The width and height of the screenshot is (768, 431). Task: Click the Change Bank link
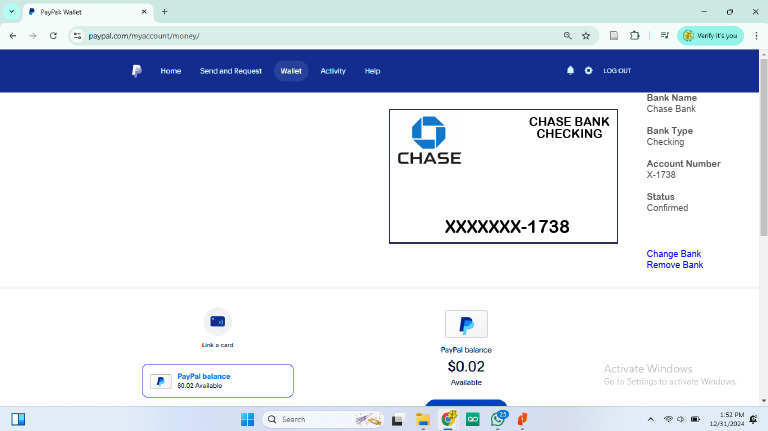(x=673, y=254)
